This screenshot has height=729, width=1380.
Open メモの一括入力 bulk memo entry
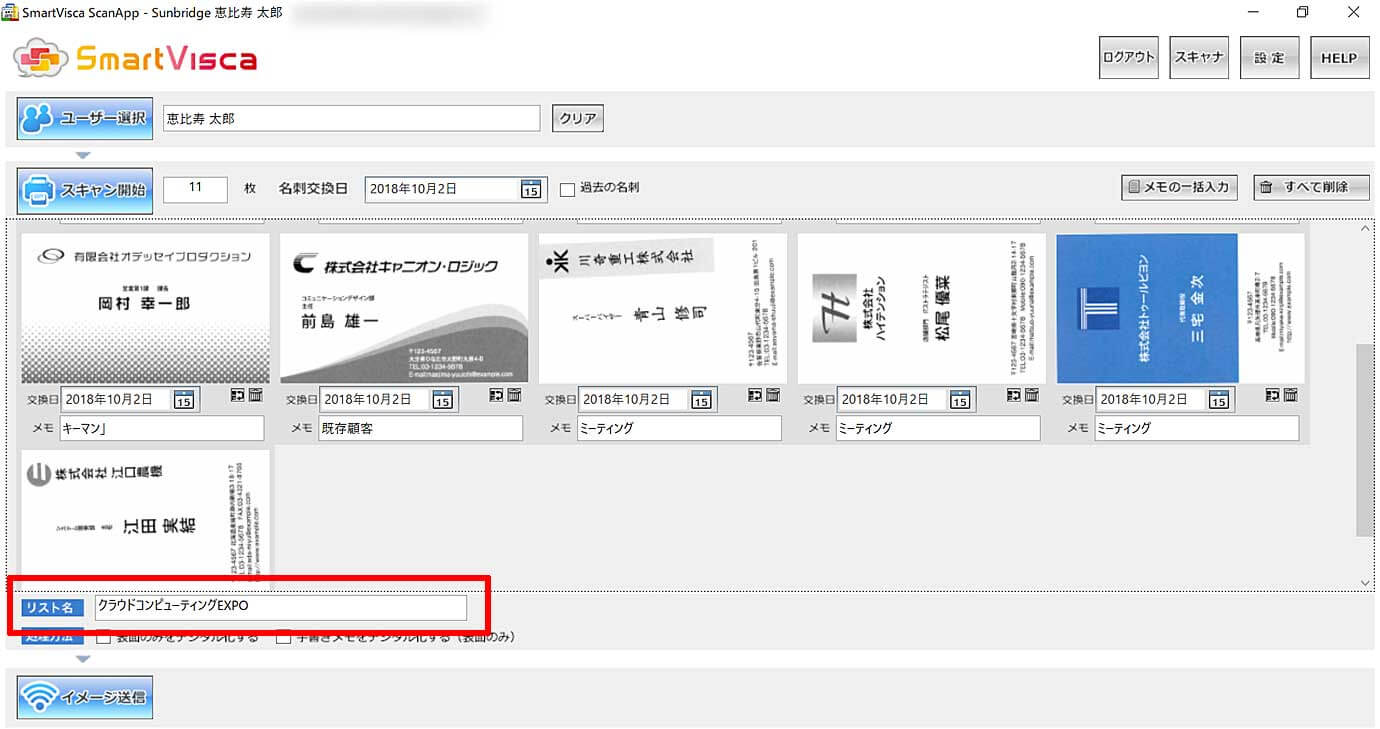[1179, 187]
